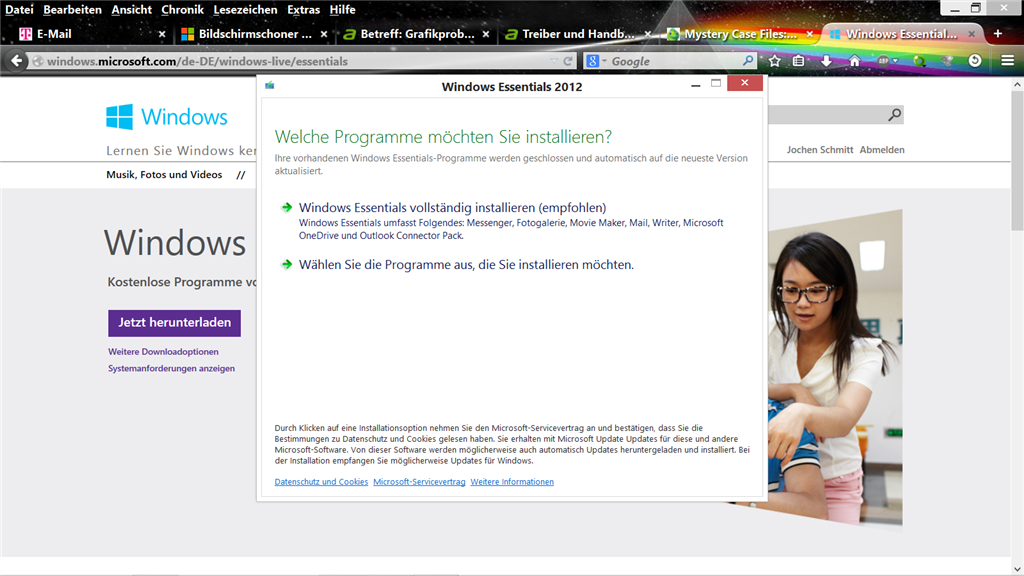Click the T-Online E-Mail tab favicon
The width and height of the screenshot is (1024, 576).
[x=25, y=34]
